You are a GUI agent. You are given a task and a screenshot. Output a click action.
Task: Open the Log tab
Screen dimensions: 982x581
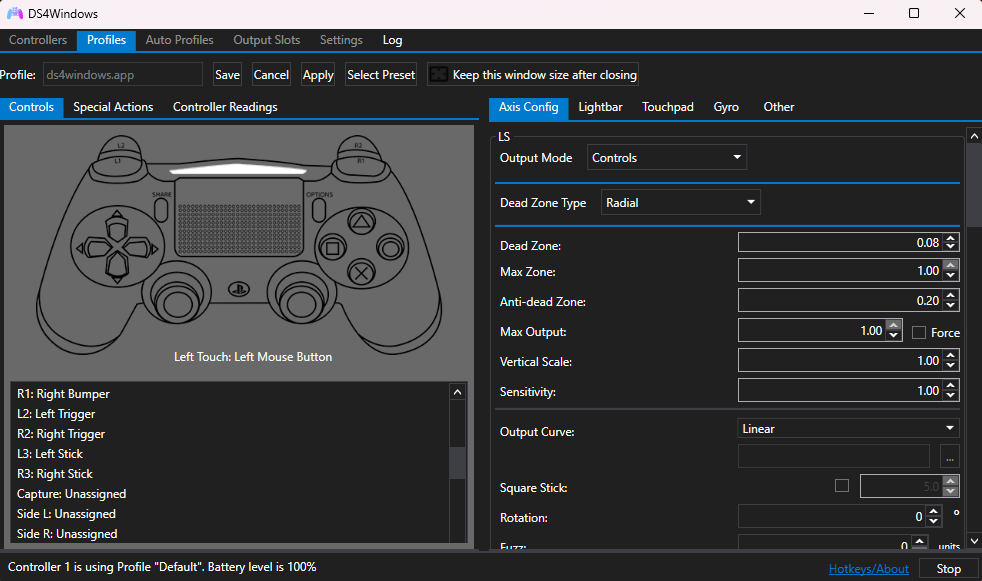[392, 40]
